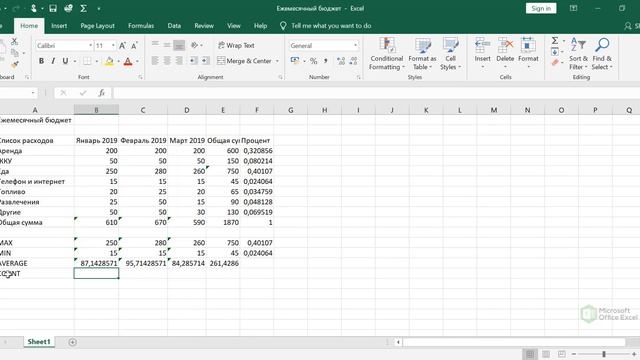Apply percent style
The width and height of the screenshot is (640, 360).
click(313, 61)
